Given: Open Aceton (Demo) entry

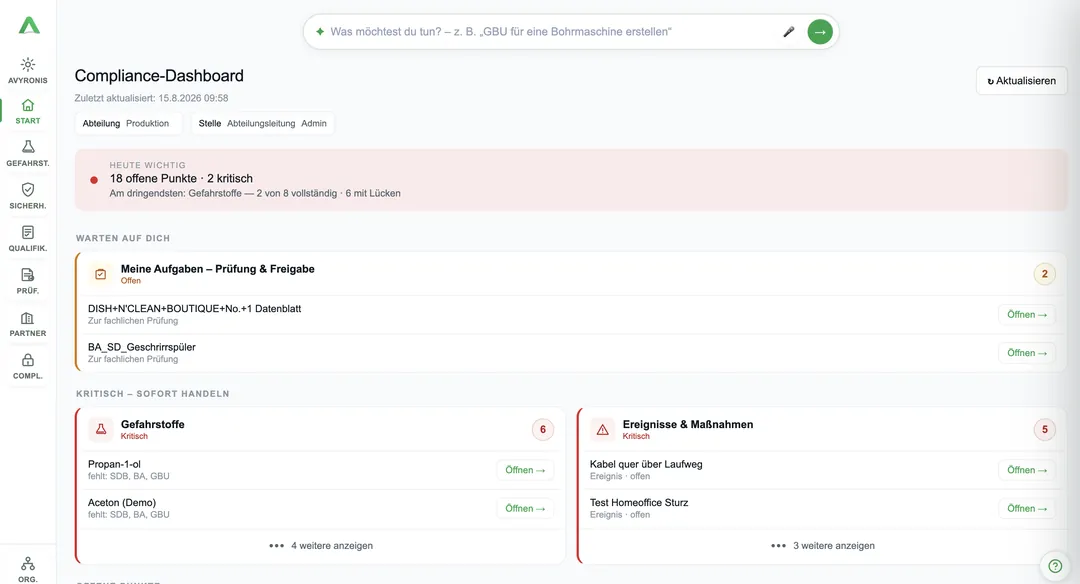Looking at the screenshot, I should tap(525, 509).
